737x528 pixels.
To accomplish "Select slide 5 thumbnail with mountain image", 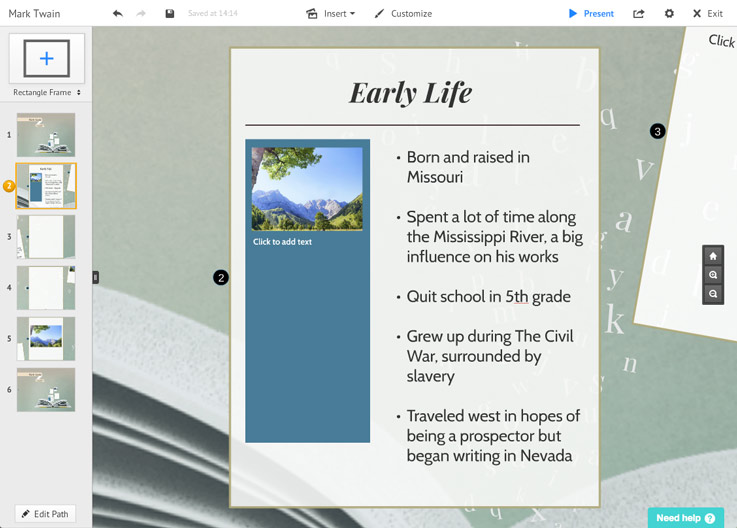I will click(x=46, y=339).
